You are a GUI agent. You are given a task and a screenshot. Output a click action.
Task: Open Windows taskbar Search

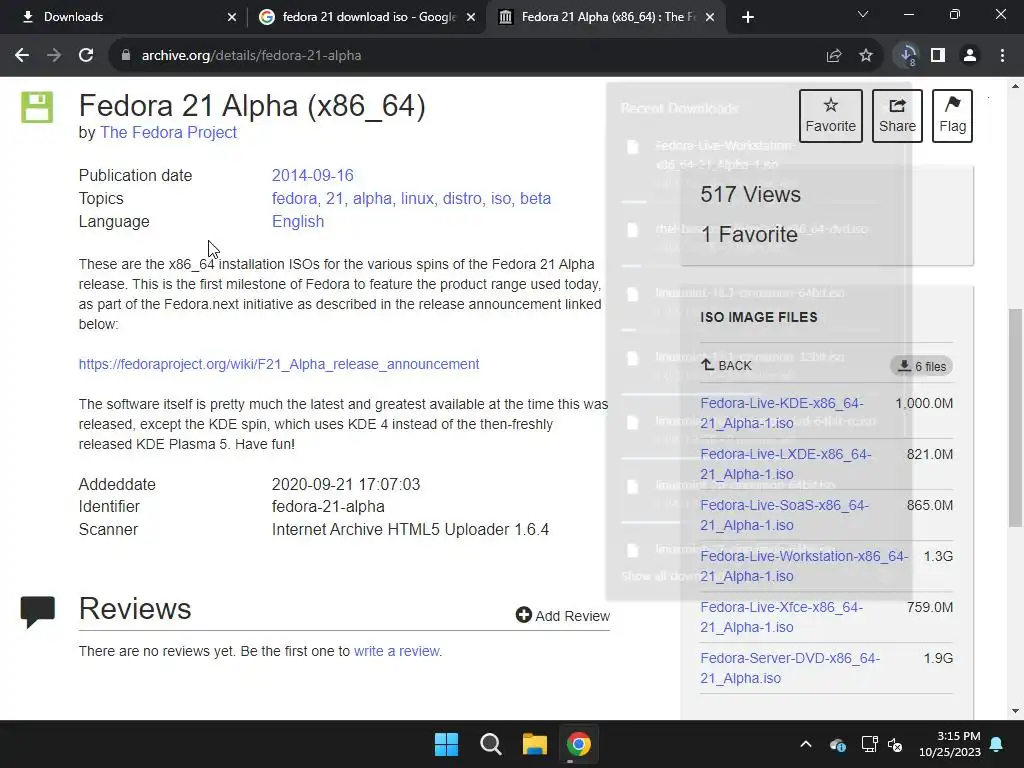click(x=490, y=744)
